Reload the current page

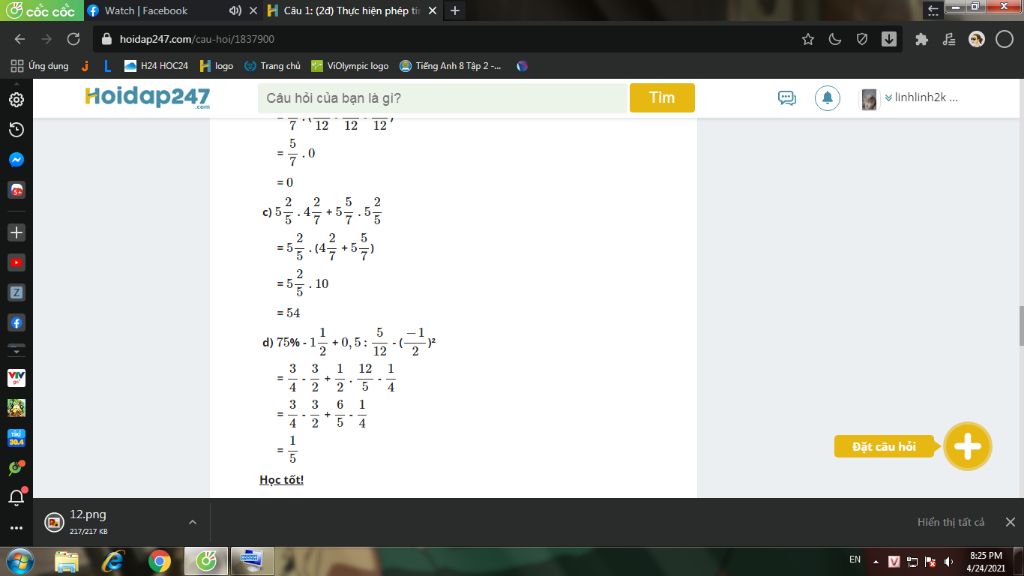(73, 39)
